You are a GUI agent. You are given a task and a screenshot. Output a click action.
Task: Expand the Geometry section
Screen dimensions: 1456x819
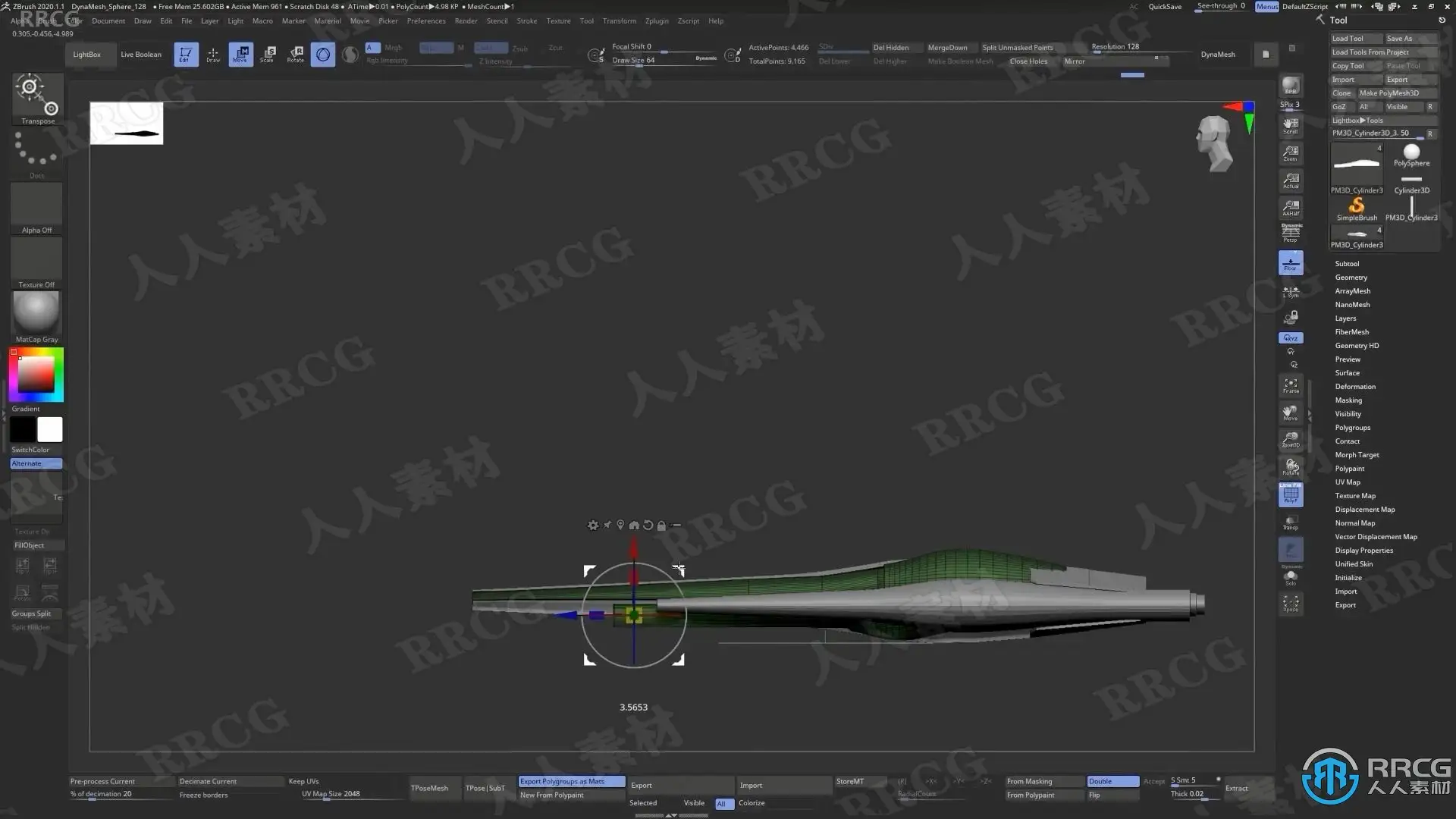coord(1351,278)
